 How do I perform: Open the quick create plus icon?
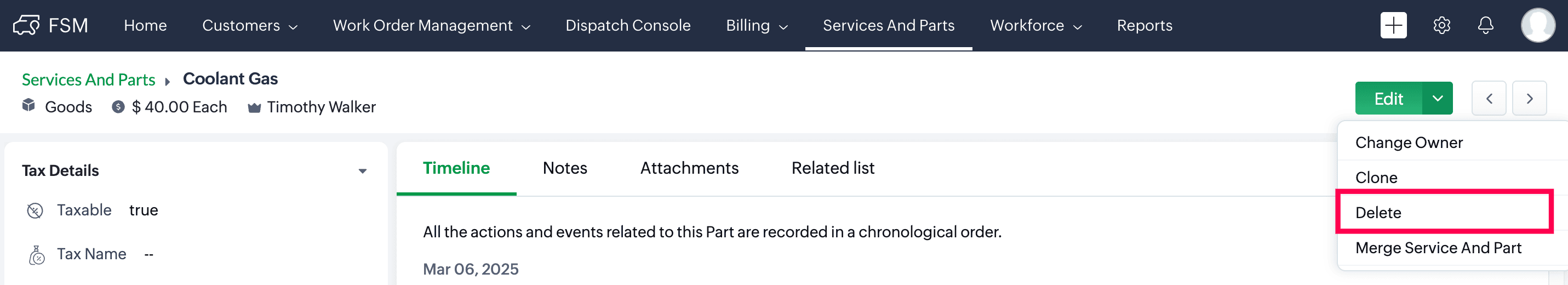[x=1393, y=26]
